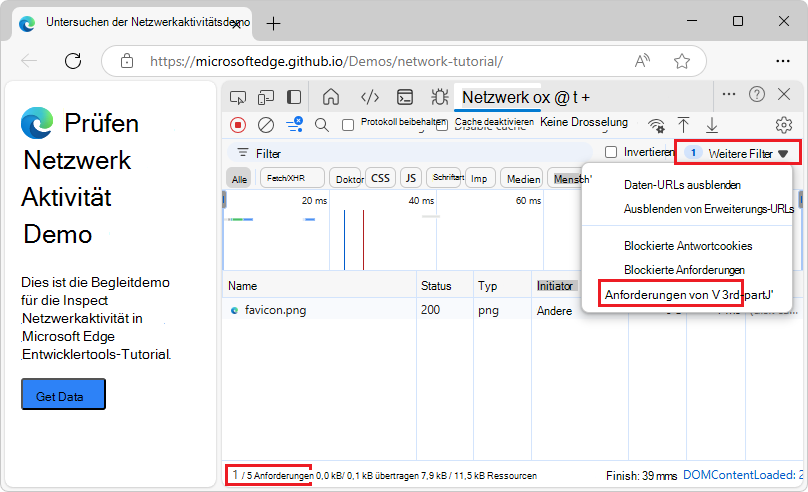Select Blockierte Anforderungen filter
The width and height of the screenshot is (808, 492).
click(684, 269)
